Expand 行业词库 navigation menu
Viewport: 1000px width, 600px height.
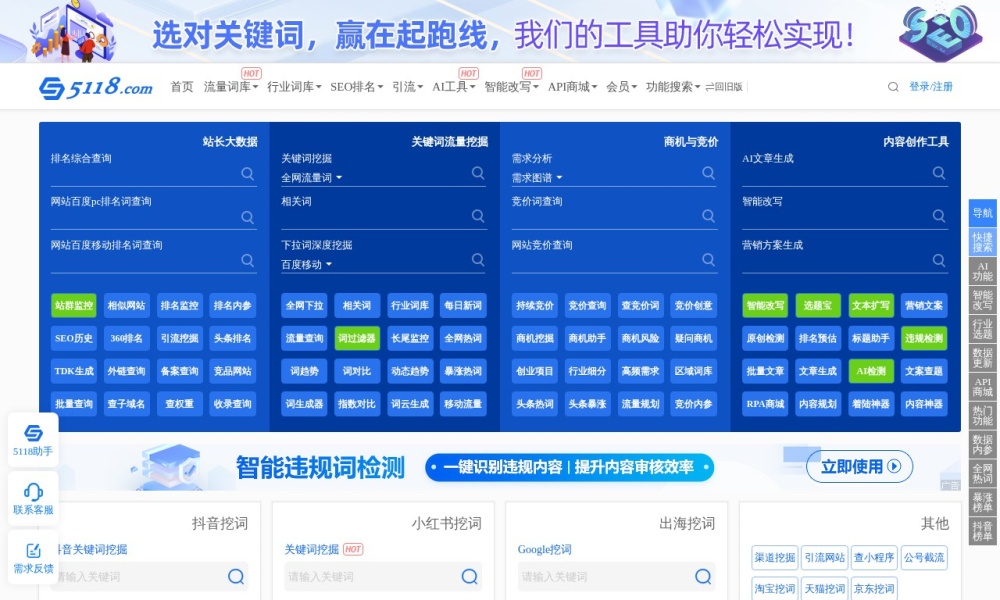[294, 87]
